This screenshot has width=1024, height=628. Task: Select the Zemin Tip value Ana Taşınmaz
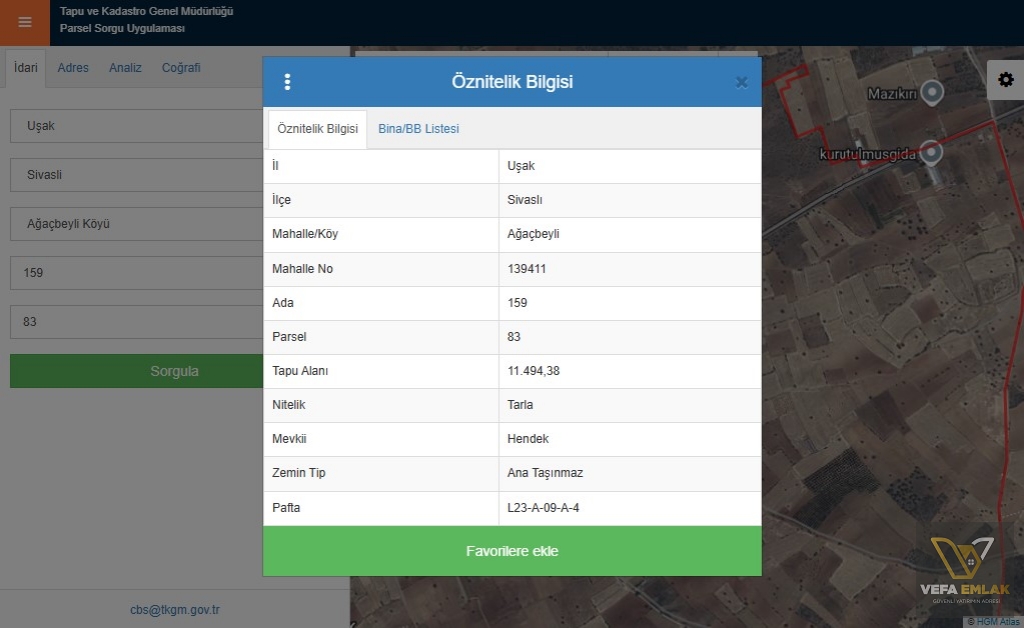coord(545,473)
